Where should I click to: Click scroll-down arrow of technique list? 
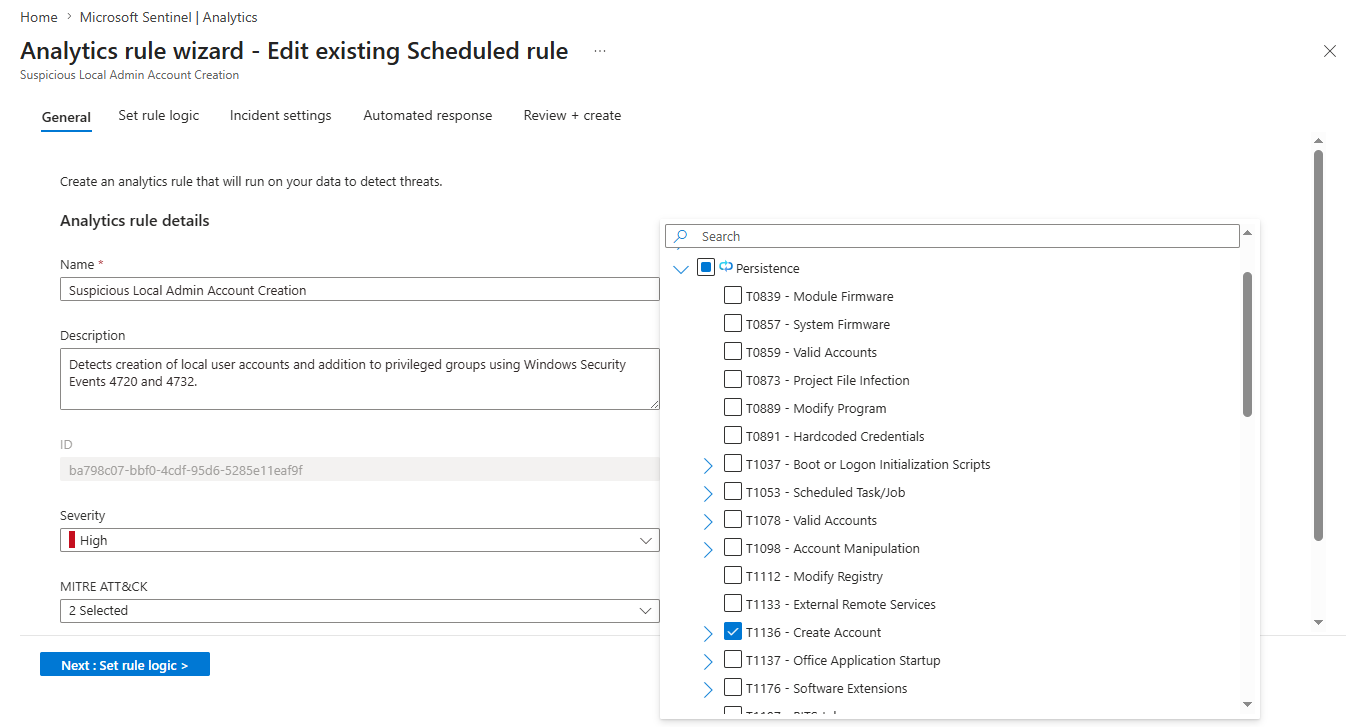click(1247, 705)
